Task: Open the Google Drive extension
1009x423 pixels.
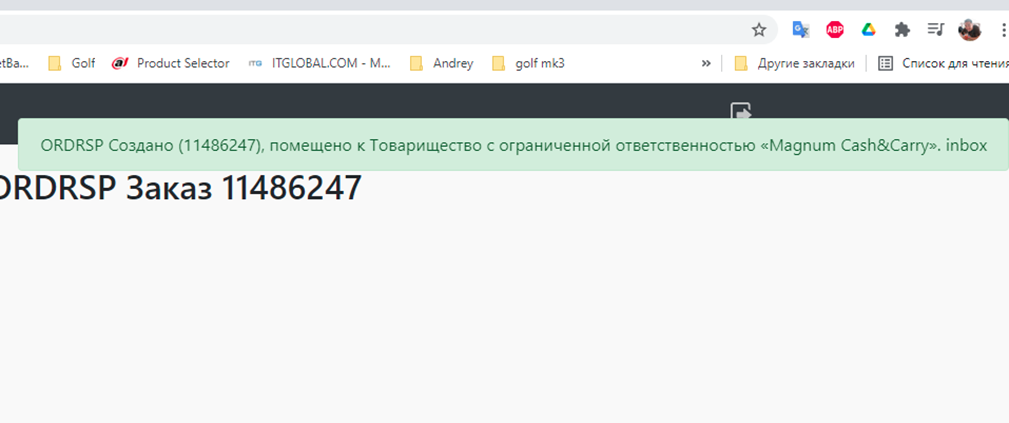Action: [869, 30]
